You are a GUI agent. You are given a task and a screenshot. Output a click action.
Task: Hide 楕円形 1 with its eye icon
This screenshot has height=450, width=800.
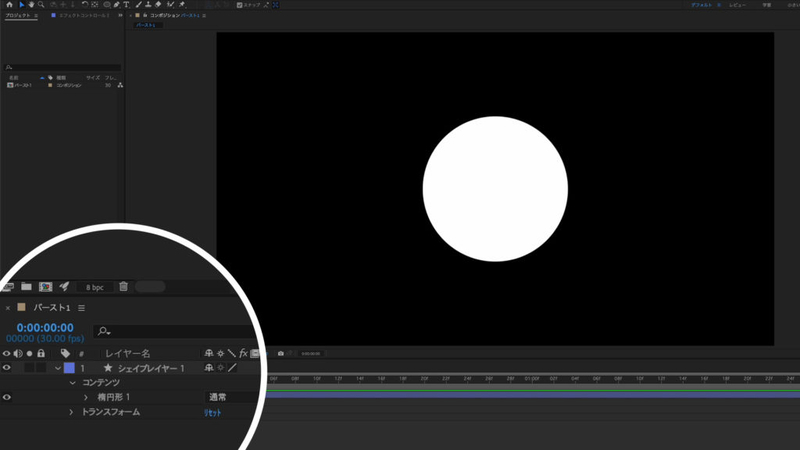click(x=6, y=397)
